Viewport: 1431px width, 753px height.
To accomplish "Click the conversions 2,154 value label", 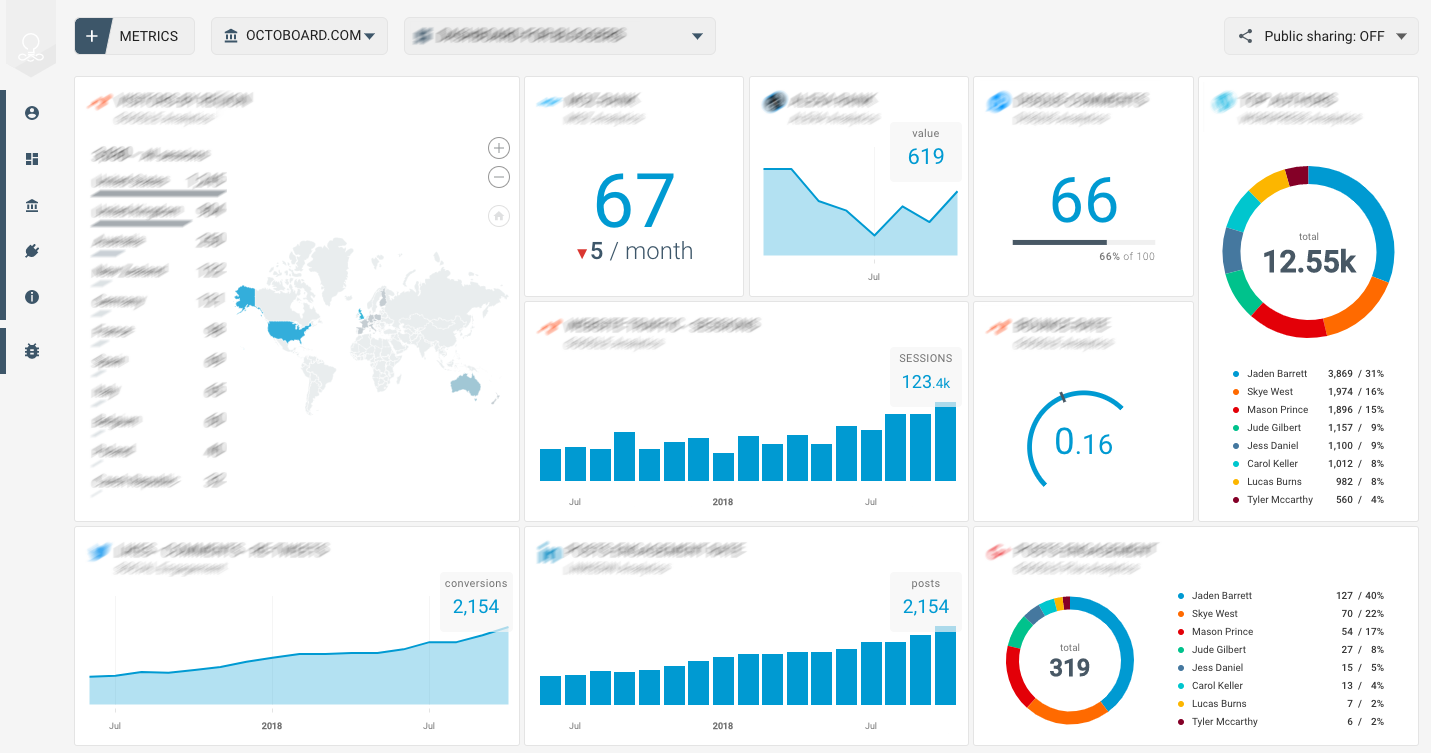I will click(476, 597).
